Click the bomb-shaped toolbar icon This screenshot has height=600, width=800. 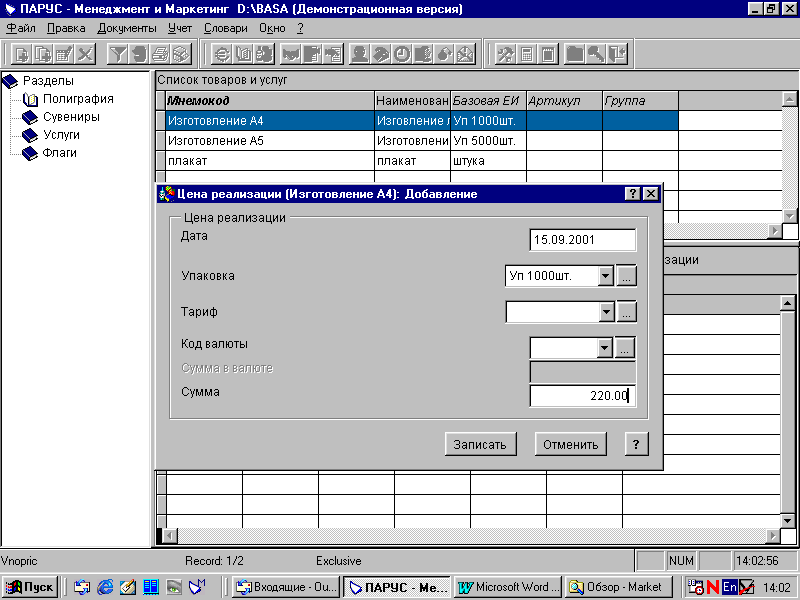[444, 54]
